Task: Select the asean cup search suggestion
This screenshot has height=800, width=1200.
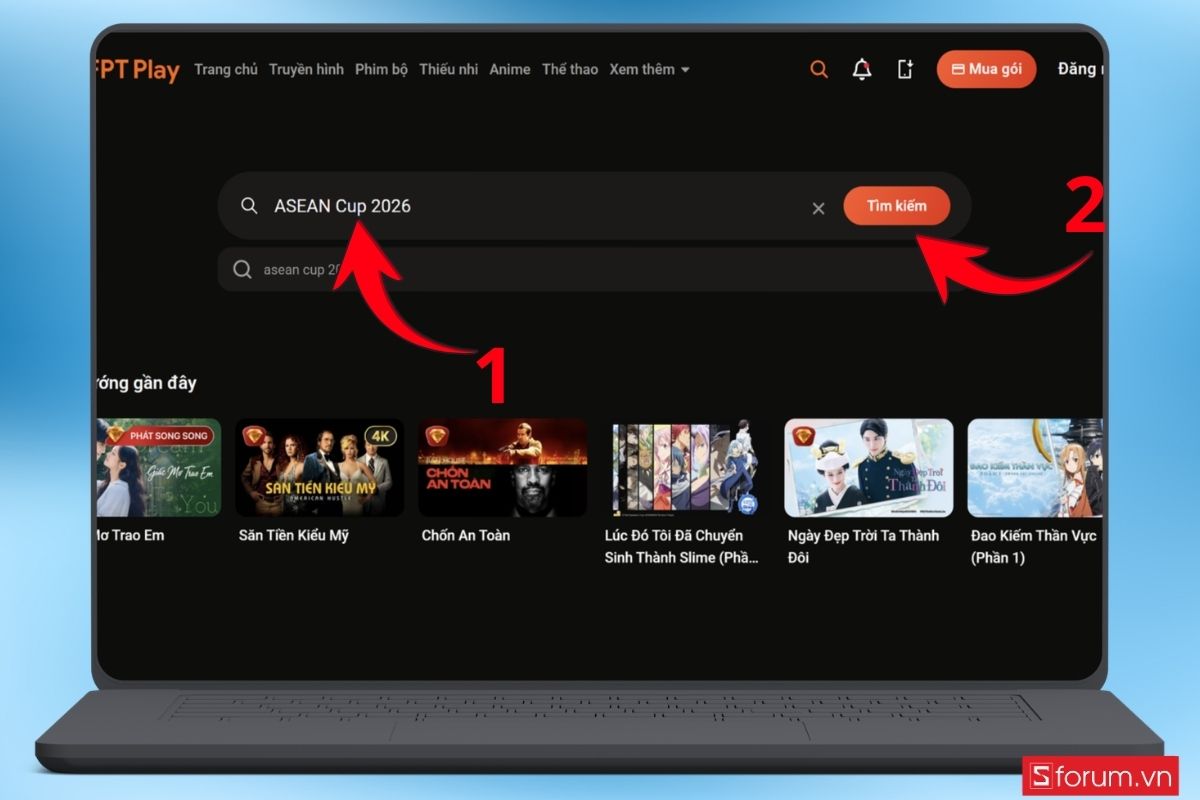Action: pos(580,269)
